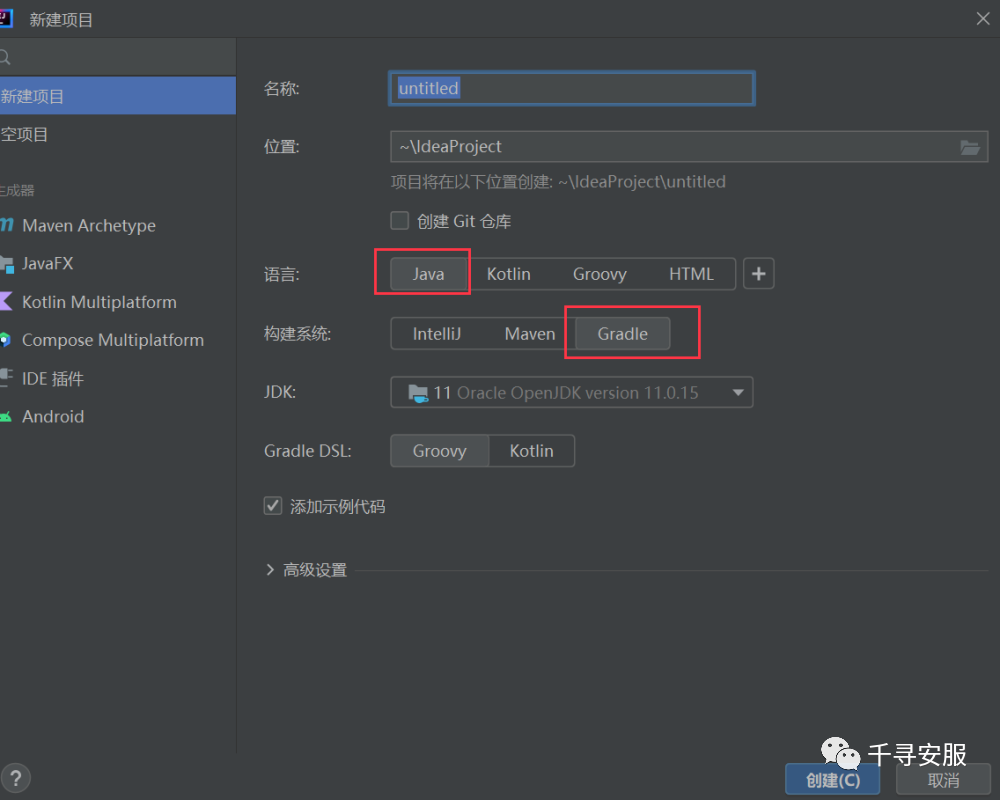Click the Create (C) button

832,780
